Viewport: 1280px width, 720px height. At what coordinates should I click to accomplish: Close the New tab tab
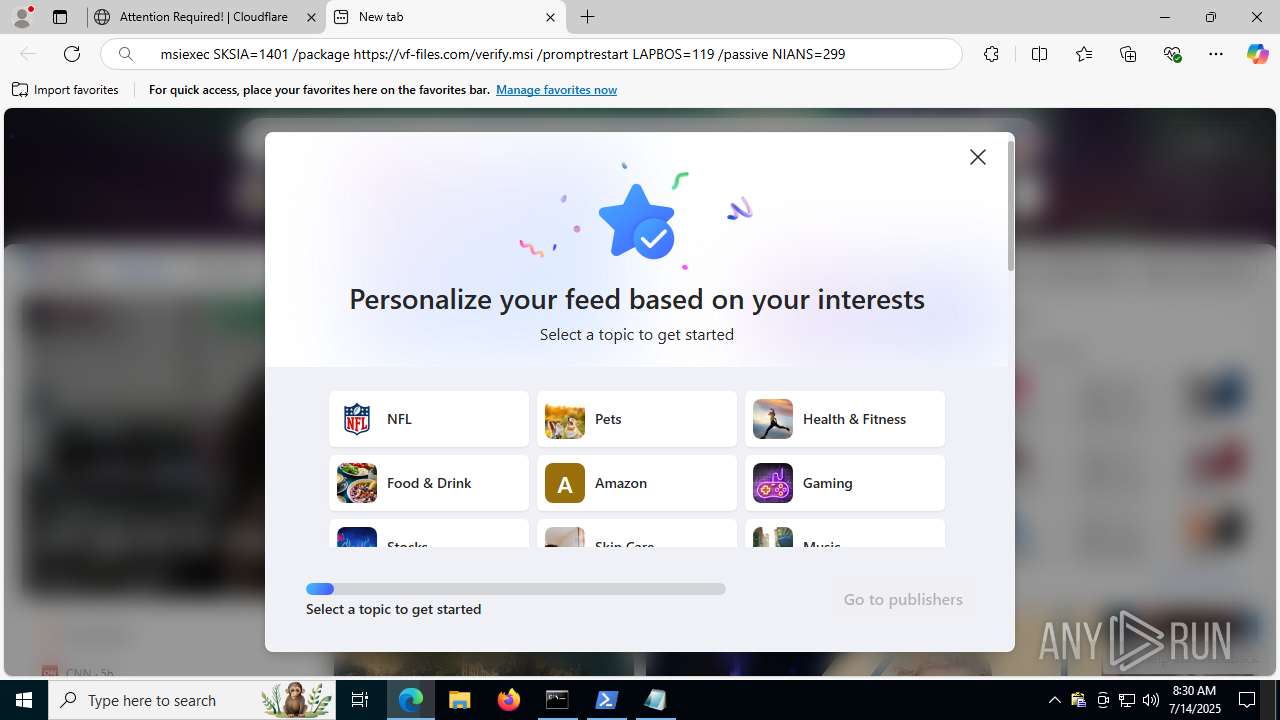[550, 17]
